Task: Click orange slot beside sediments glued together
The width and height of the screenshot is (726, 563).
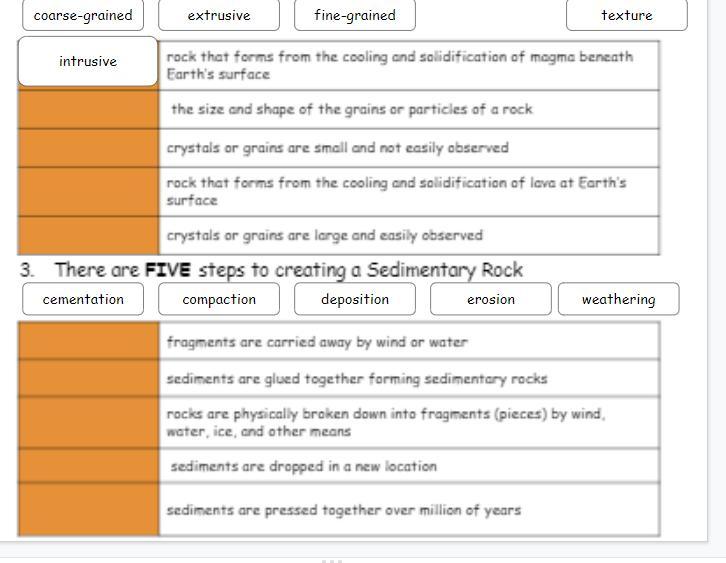Action: point(88,378)
